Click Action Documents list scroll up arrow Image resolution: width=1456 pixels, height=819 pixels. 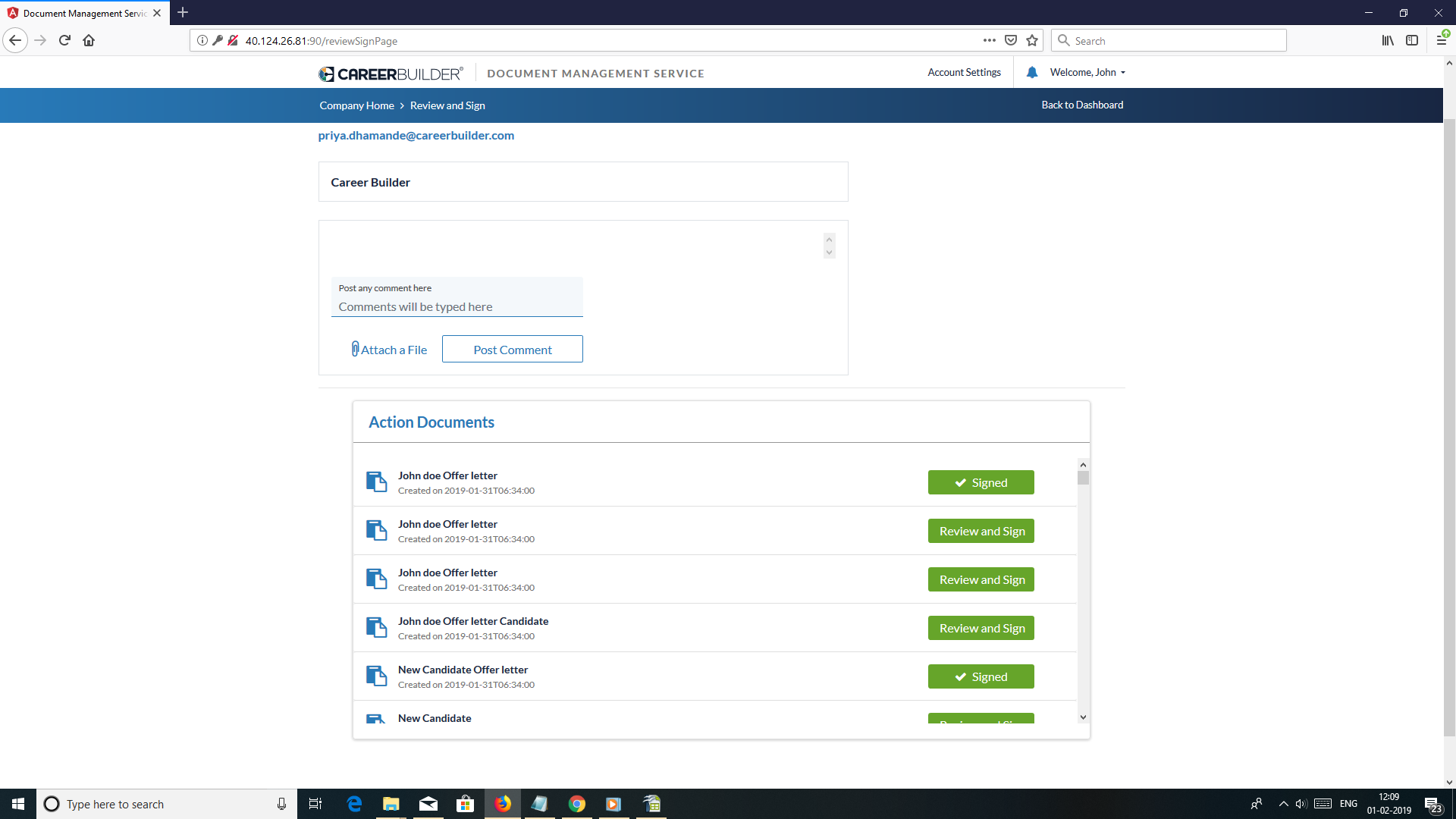pyautogui.click(x=1083, y=464)
